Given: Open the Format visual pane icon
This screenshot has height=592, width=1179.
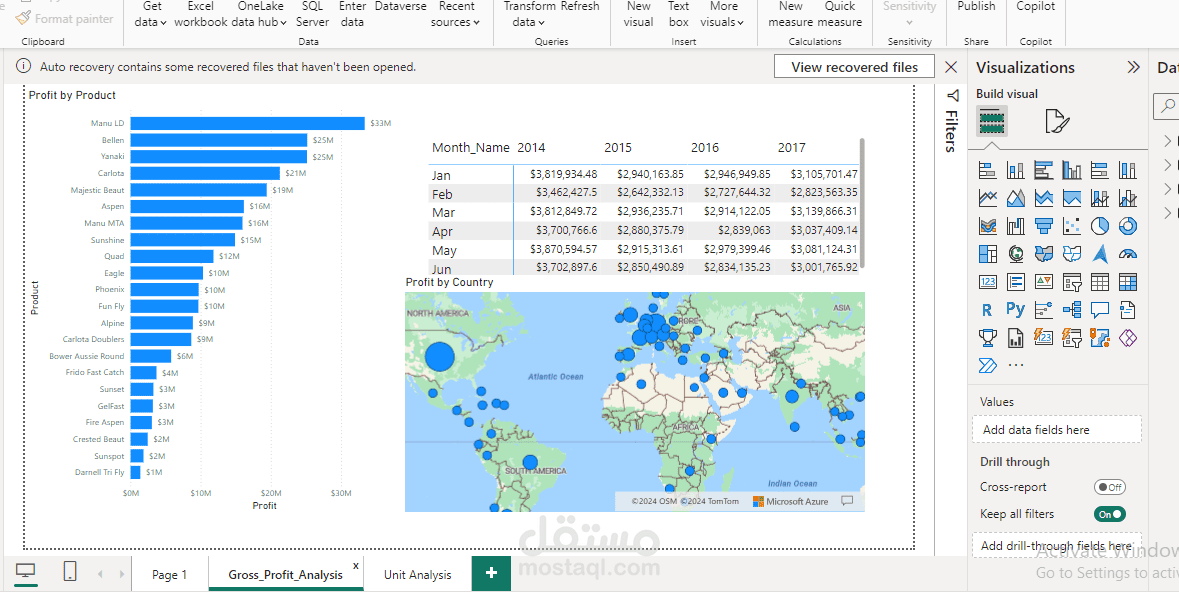Looking at the screenshot, I should pos(1056,121).
